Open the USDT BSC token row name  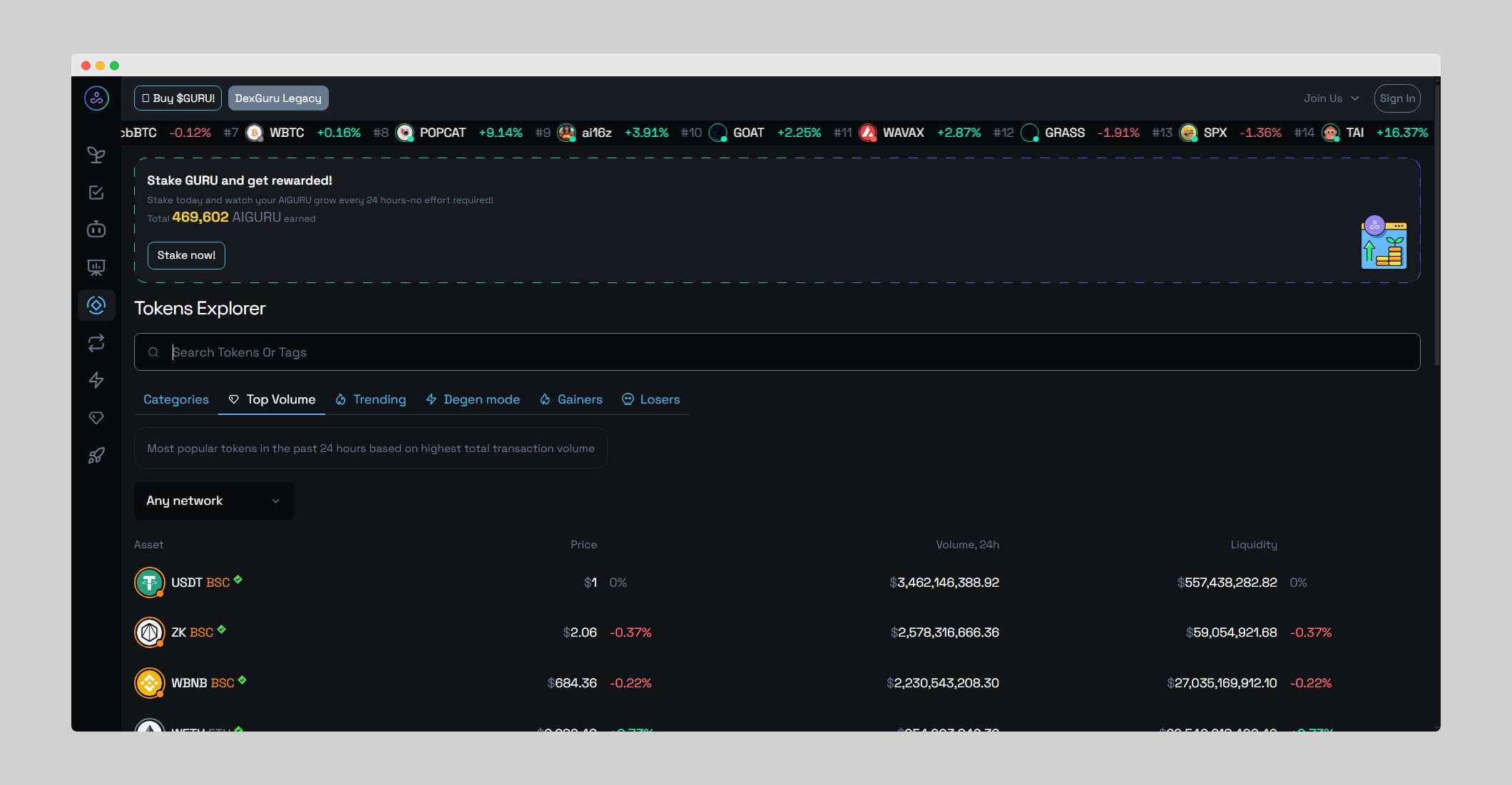coord(200,583)
